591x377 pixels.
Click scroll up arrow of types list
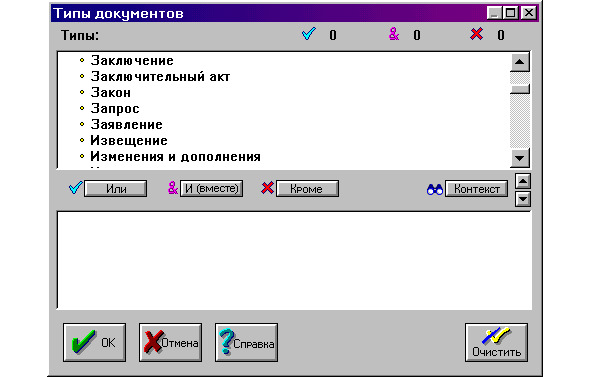(520, 62)
